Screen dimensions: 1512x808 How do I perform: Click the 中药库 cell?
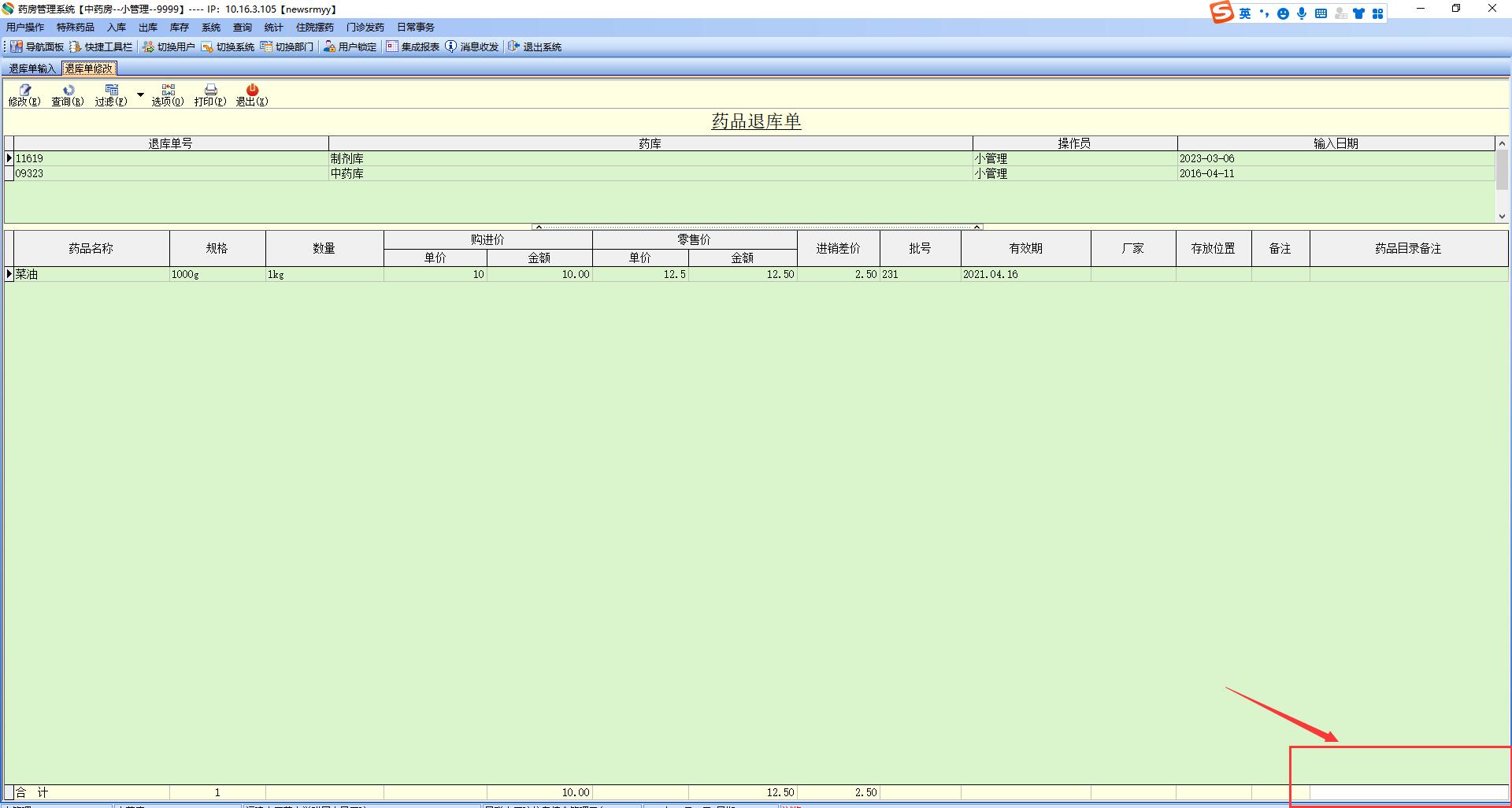(650, 173)
